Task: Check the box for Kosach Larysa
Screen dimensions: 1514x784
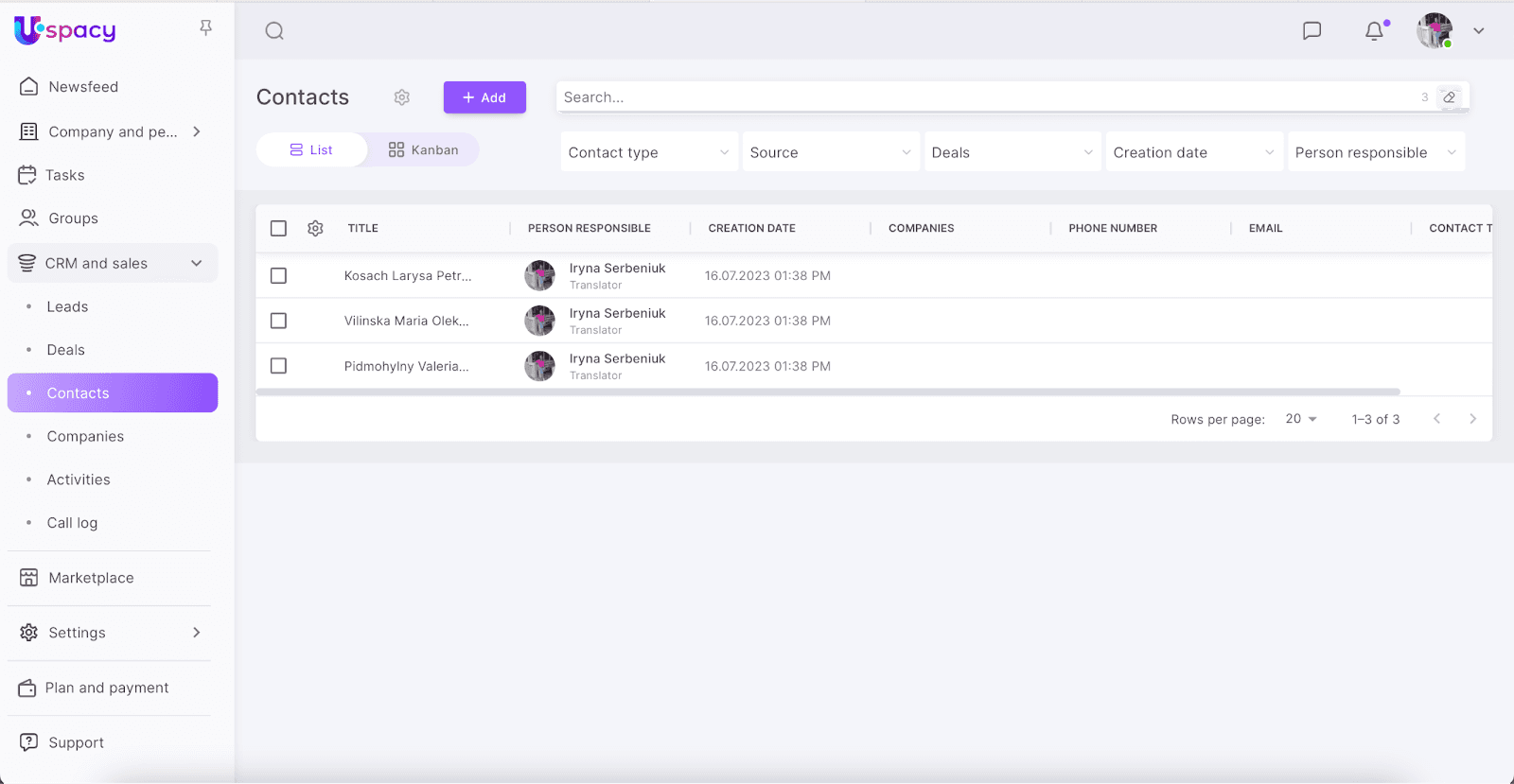Action: 278,276
